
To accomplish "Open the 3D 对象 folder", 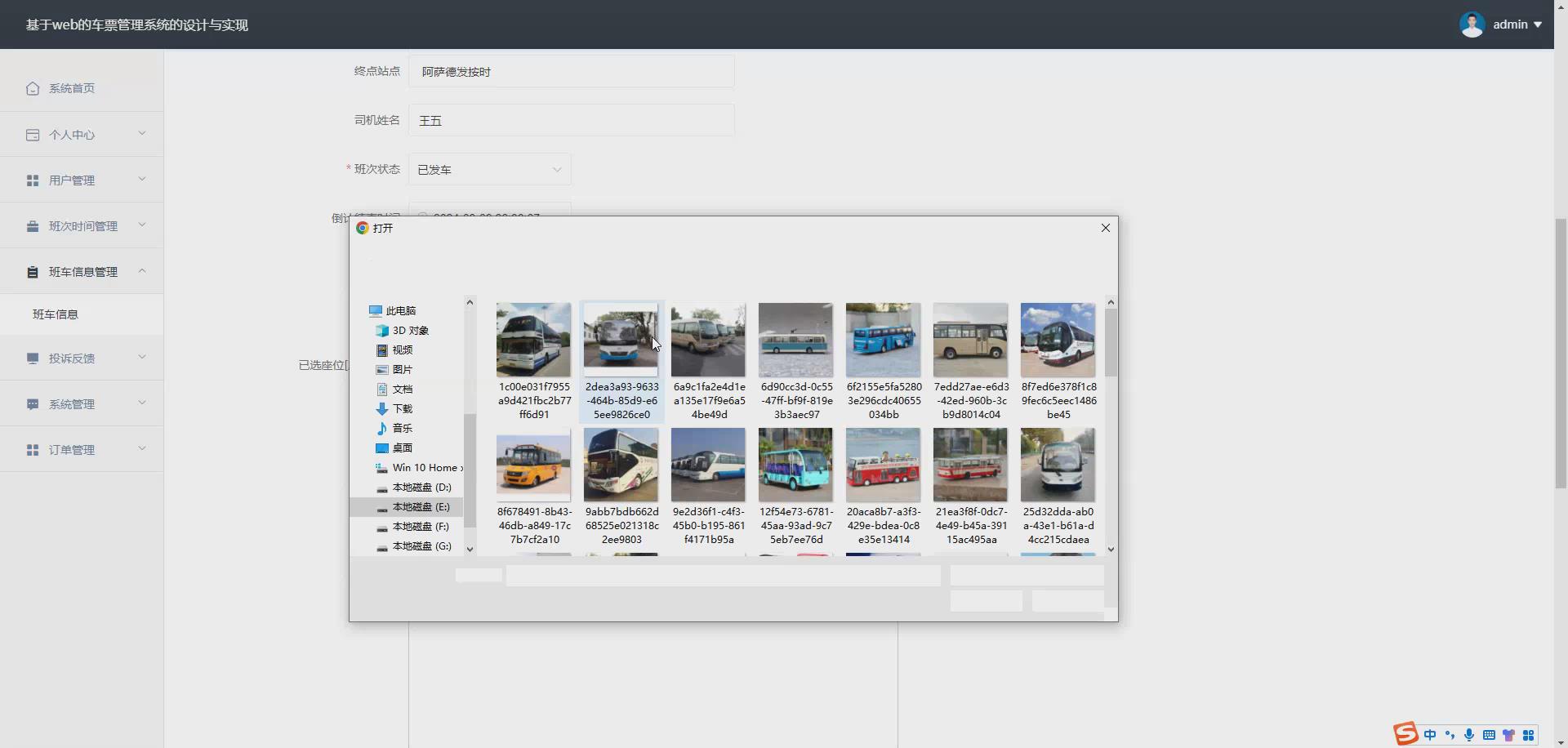I will tap(403, 331).
